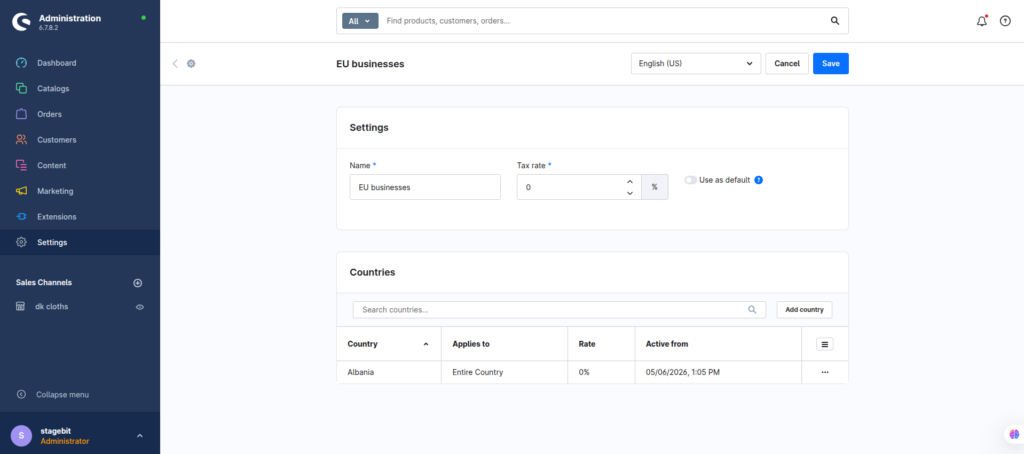
Task: Click the magnifier icon in countries search
Action: (x=752, y=310)
